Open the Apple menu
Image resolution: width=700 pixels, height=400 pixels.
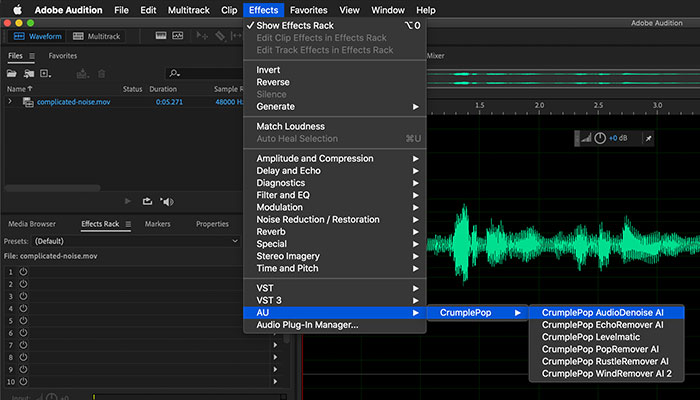[17, 10]
